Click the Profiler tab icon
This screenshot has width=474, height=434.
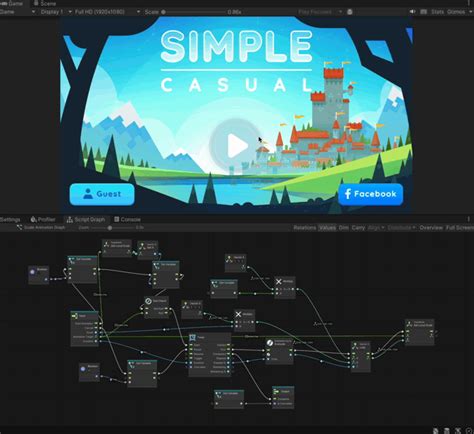(x=33, y=219)
